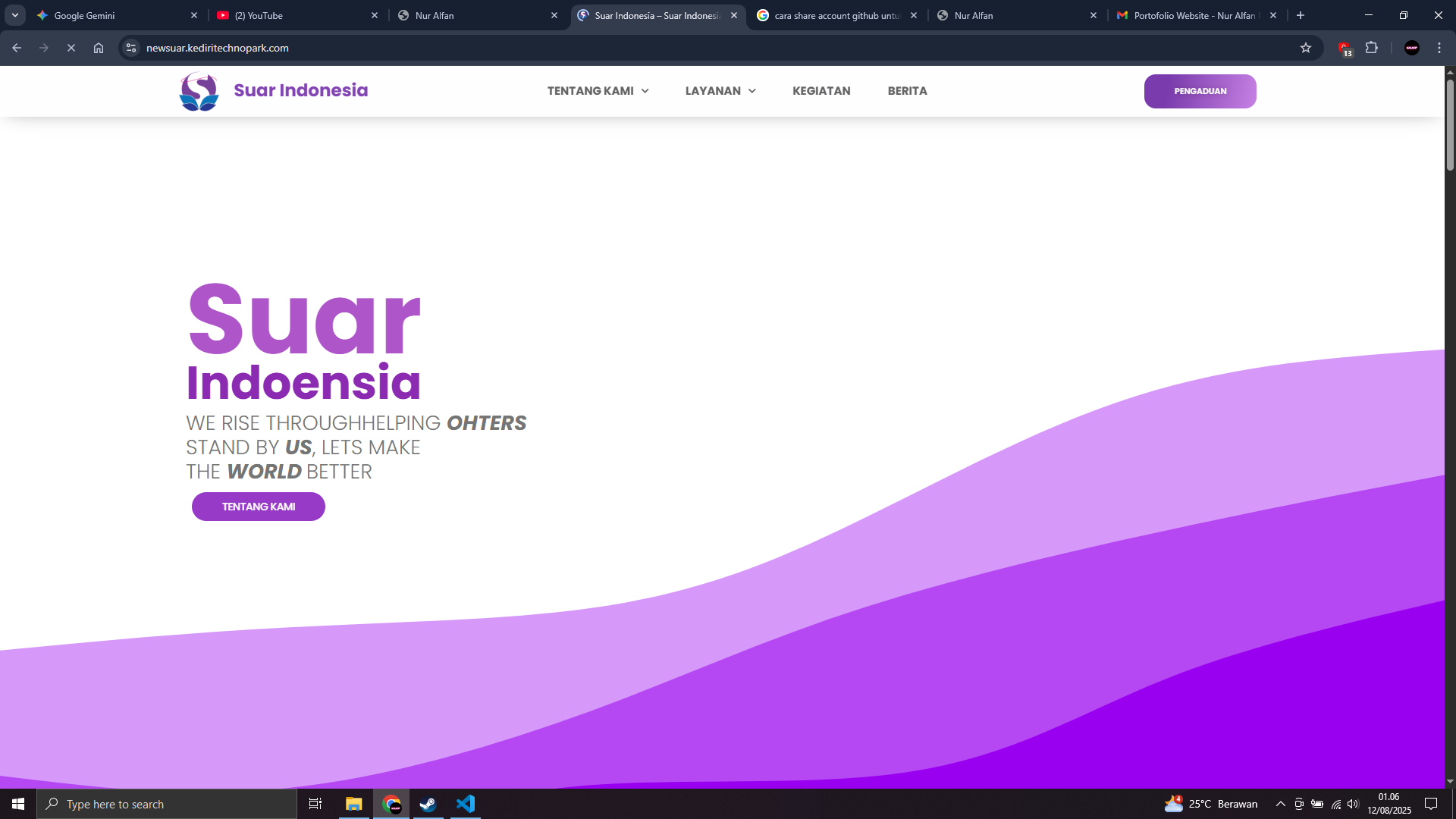Click the Chrome profile avatar

1411,48
